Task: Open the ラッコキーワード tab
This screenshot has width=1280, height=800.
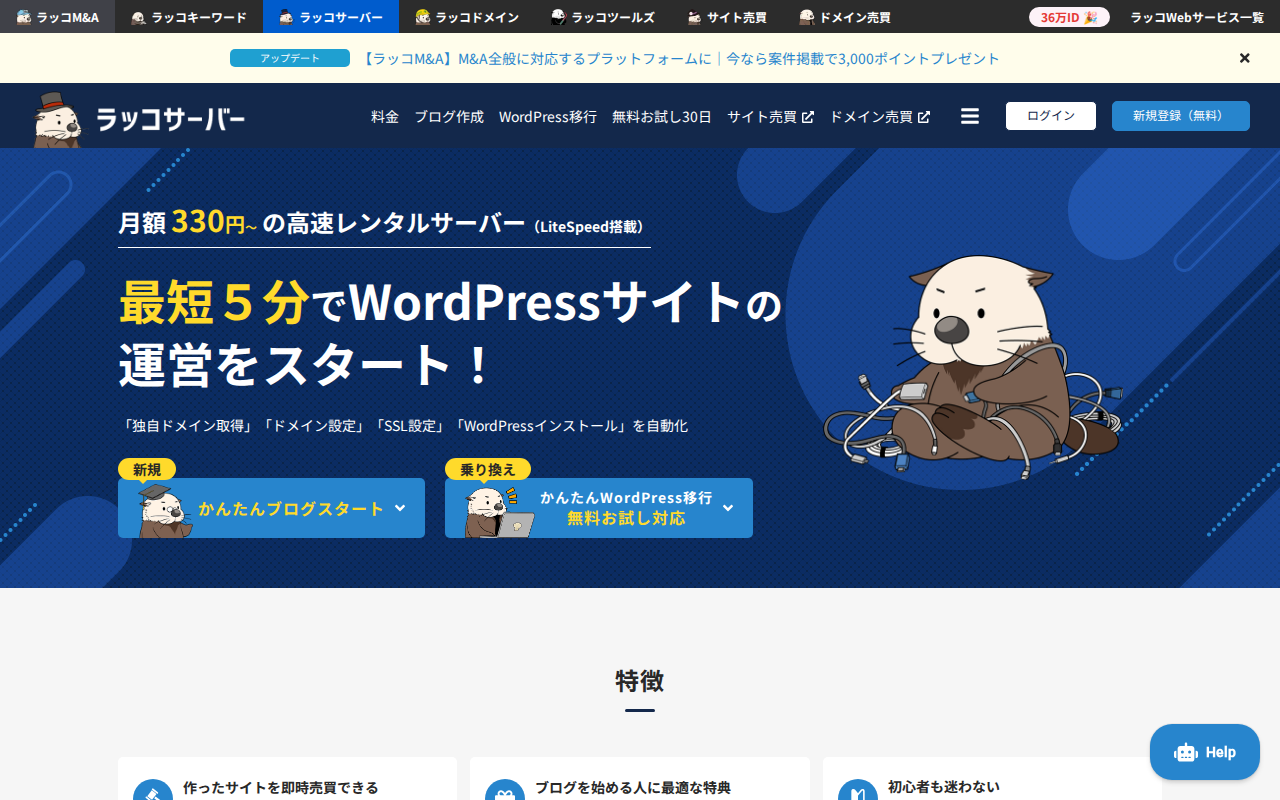Action: [x=189, y=17]
